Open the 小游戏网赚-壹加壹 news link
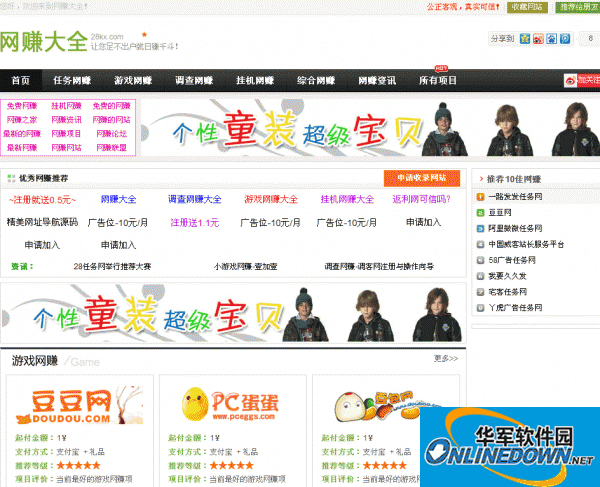The width and height of the screenshot is (600, 487). pos(245,267)
